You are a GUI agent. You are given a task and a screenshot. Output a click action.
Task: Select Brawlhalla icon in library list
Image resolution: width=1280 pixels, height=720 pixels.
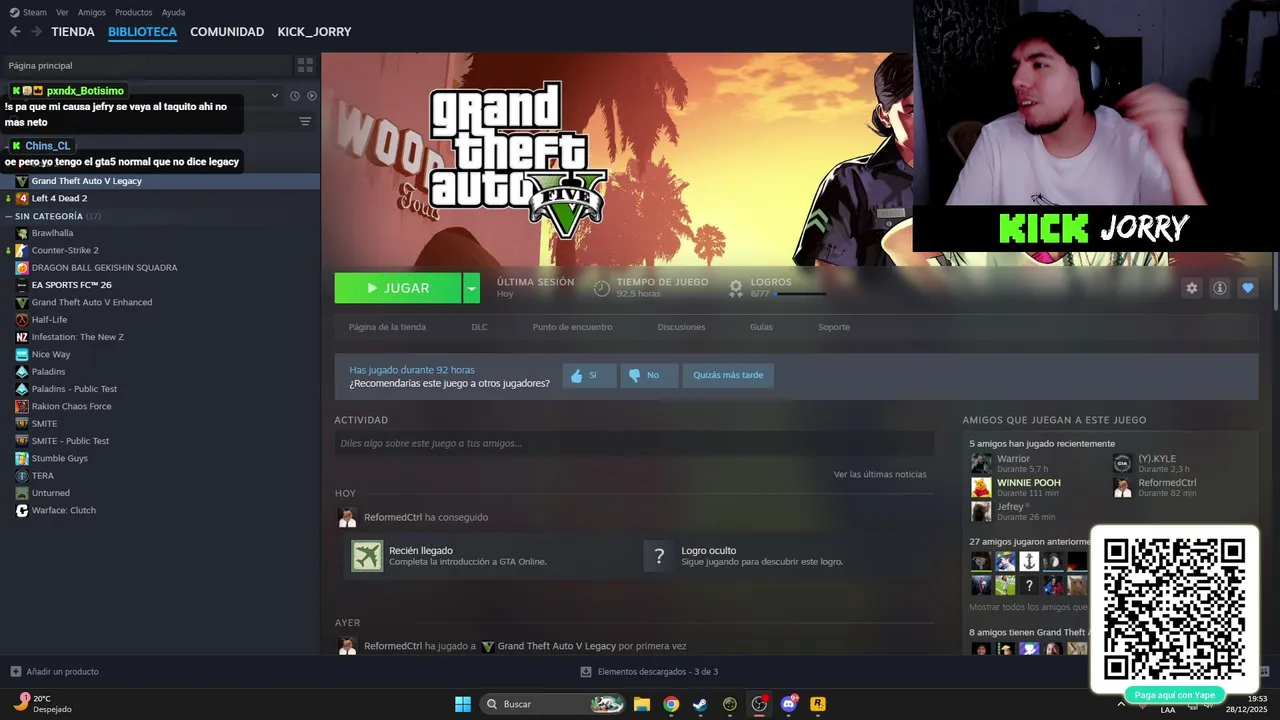pos(22,233)
